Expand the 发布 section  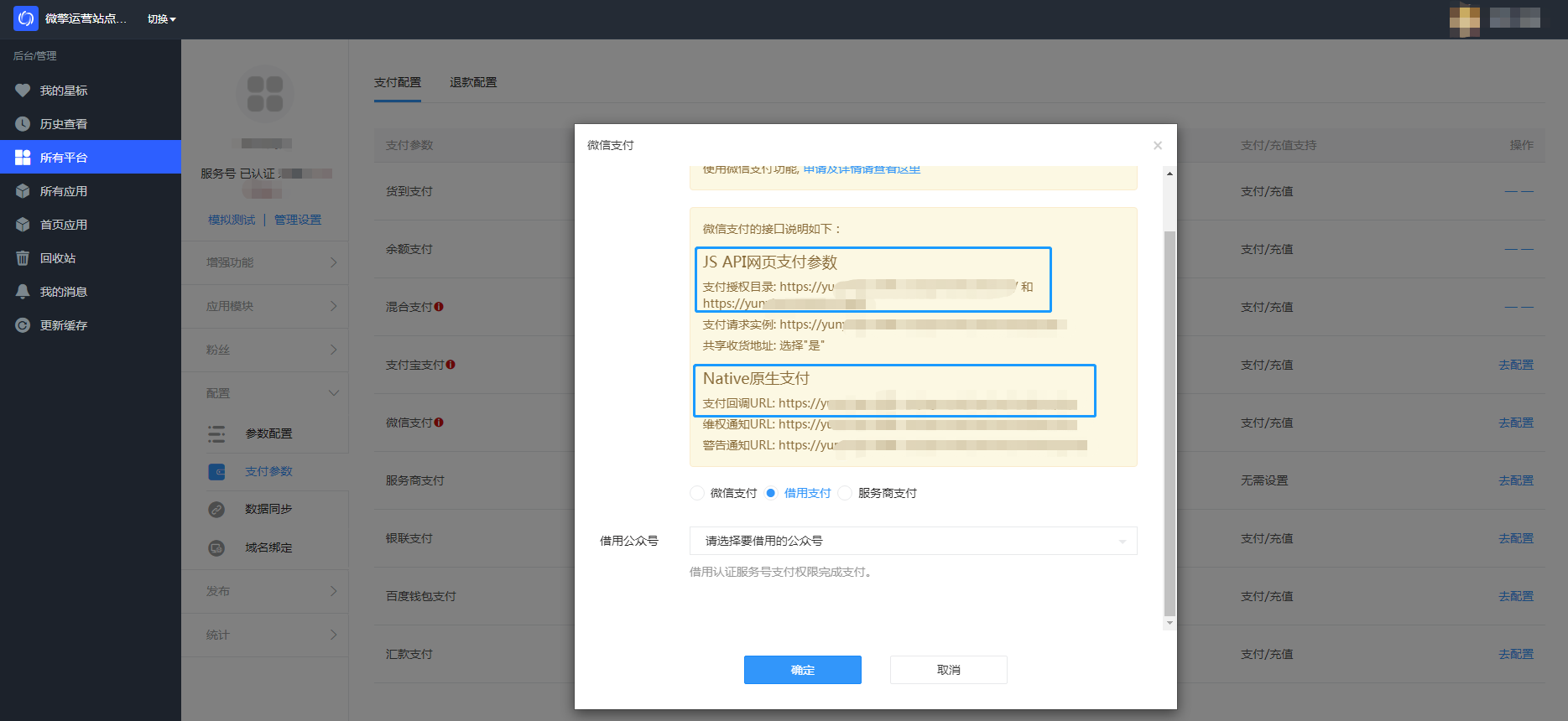[x=265, y=591]
